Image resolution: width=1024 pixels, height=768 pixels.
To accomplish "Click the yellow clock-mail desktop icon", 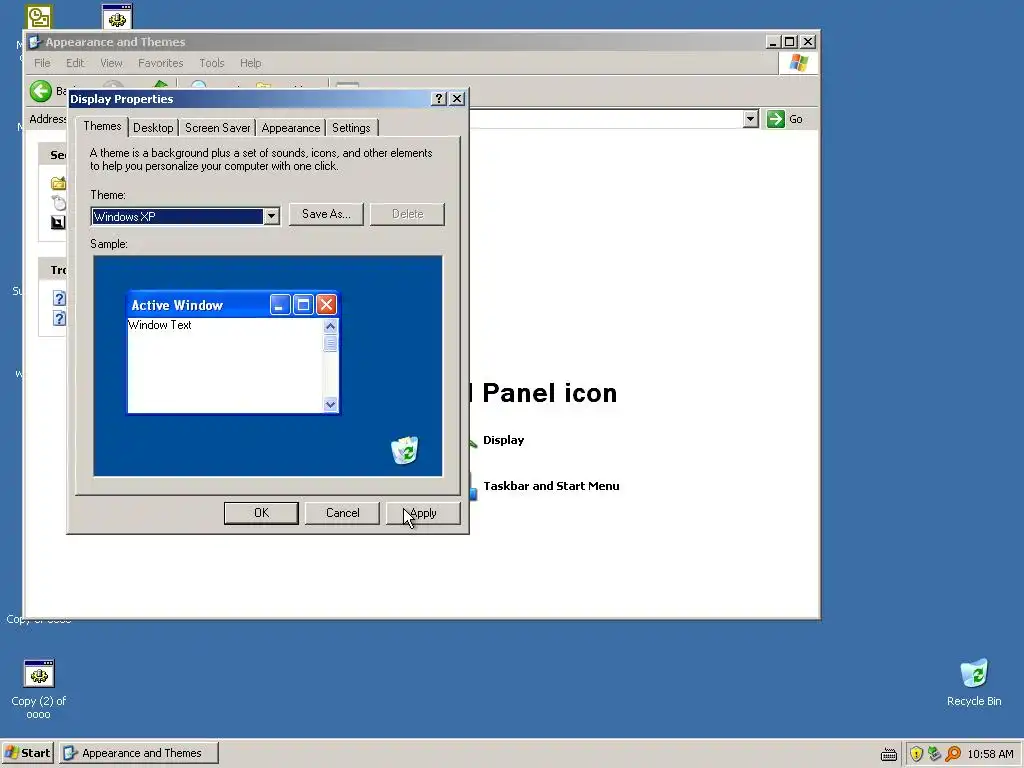I will (39, 17).
